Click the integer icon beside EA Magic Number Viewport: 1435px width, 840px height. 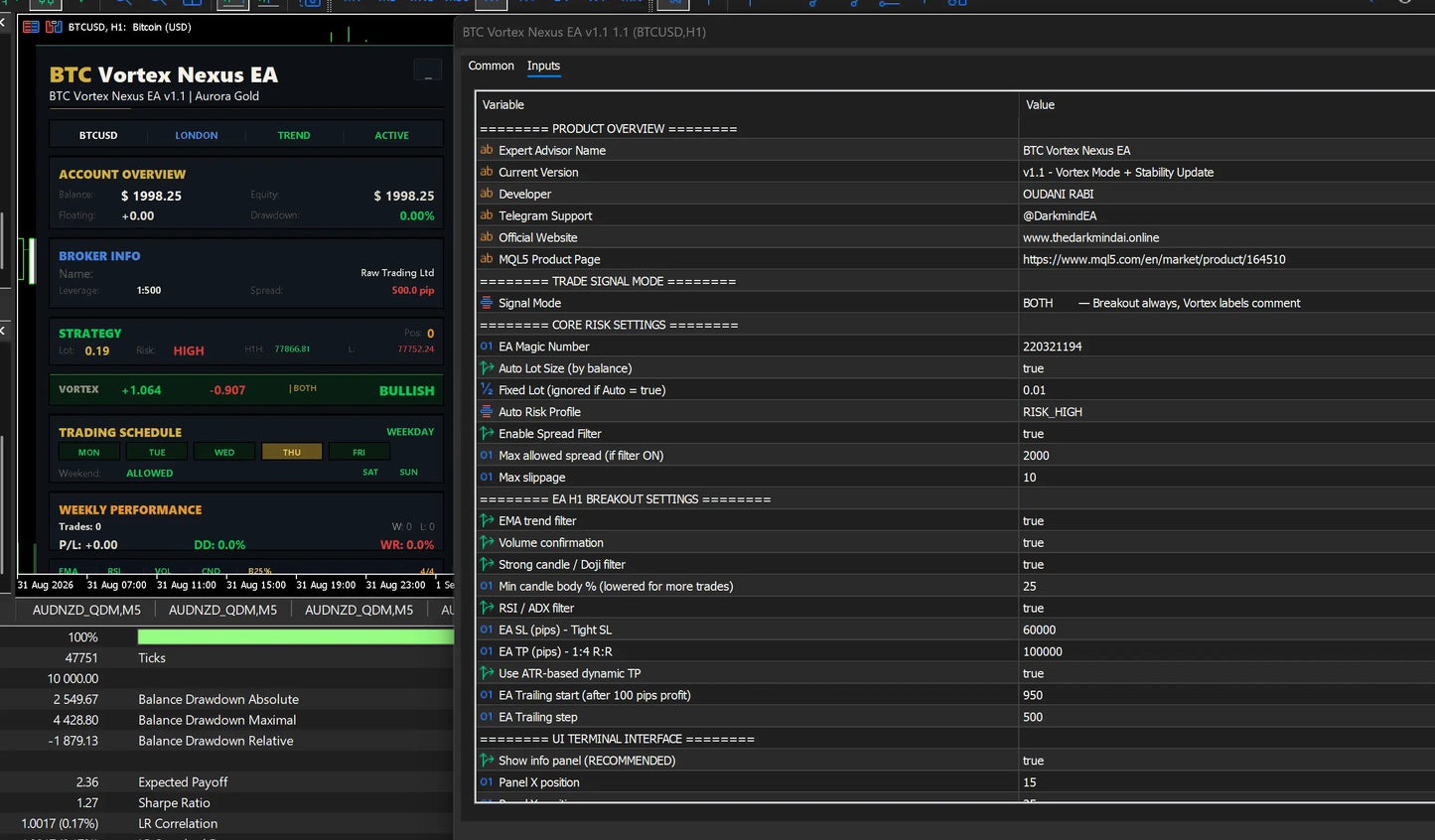pos(487,347)
